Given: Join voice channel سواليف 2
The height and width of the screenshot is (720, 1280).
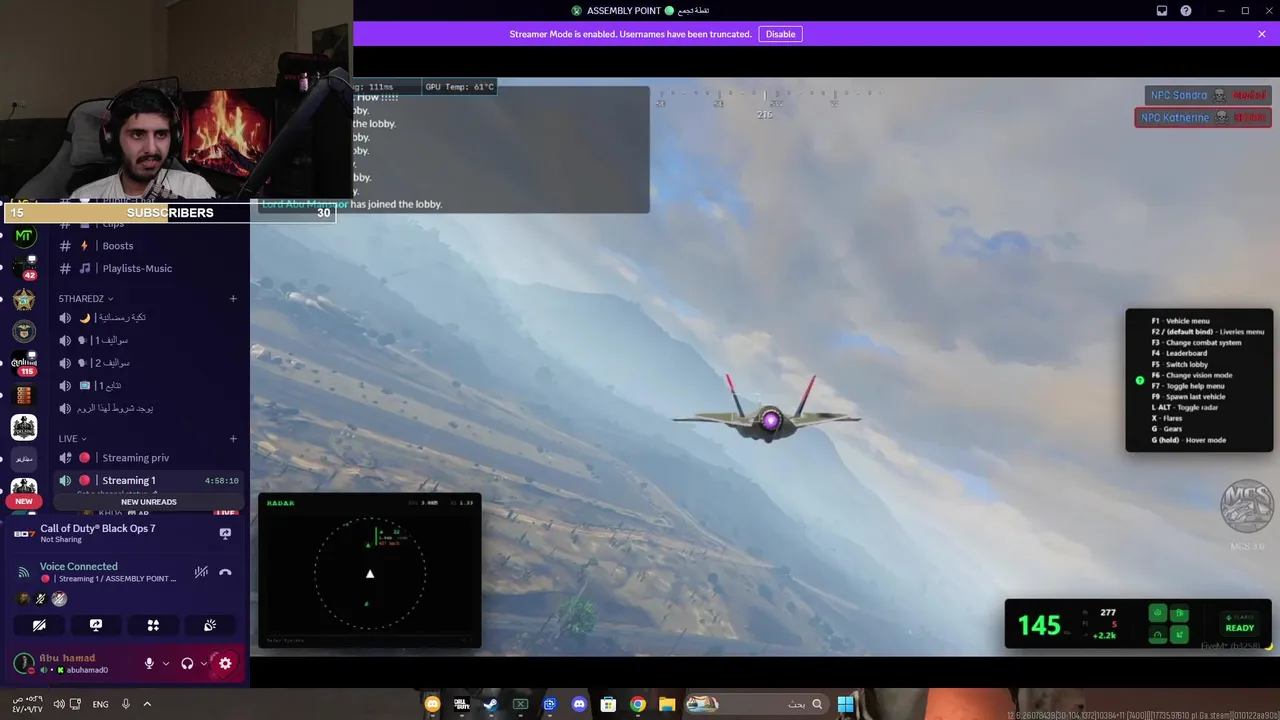Looking at the screenshot, I should click(x=148, y=363).
